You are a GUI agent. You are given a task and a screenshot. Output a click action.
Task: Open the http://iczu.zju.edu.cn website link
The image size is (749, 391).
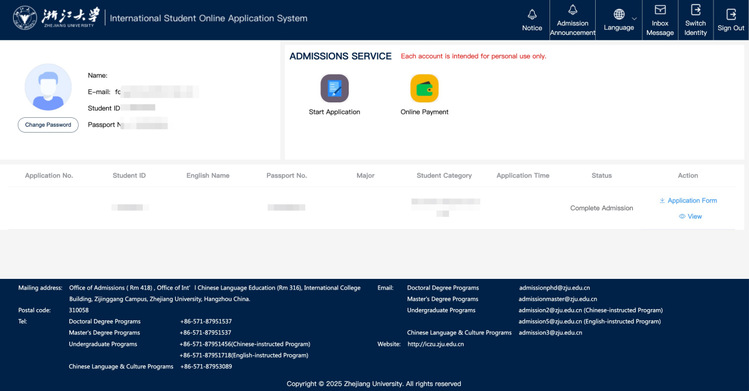pyautogui.click(x=436, y=344)
